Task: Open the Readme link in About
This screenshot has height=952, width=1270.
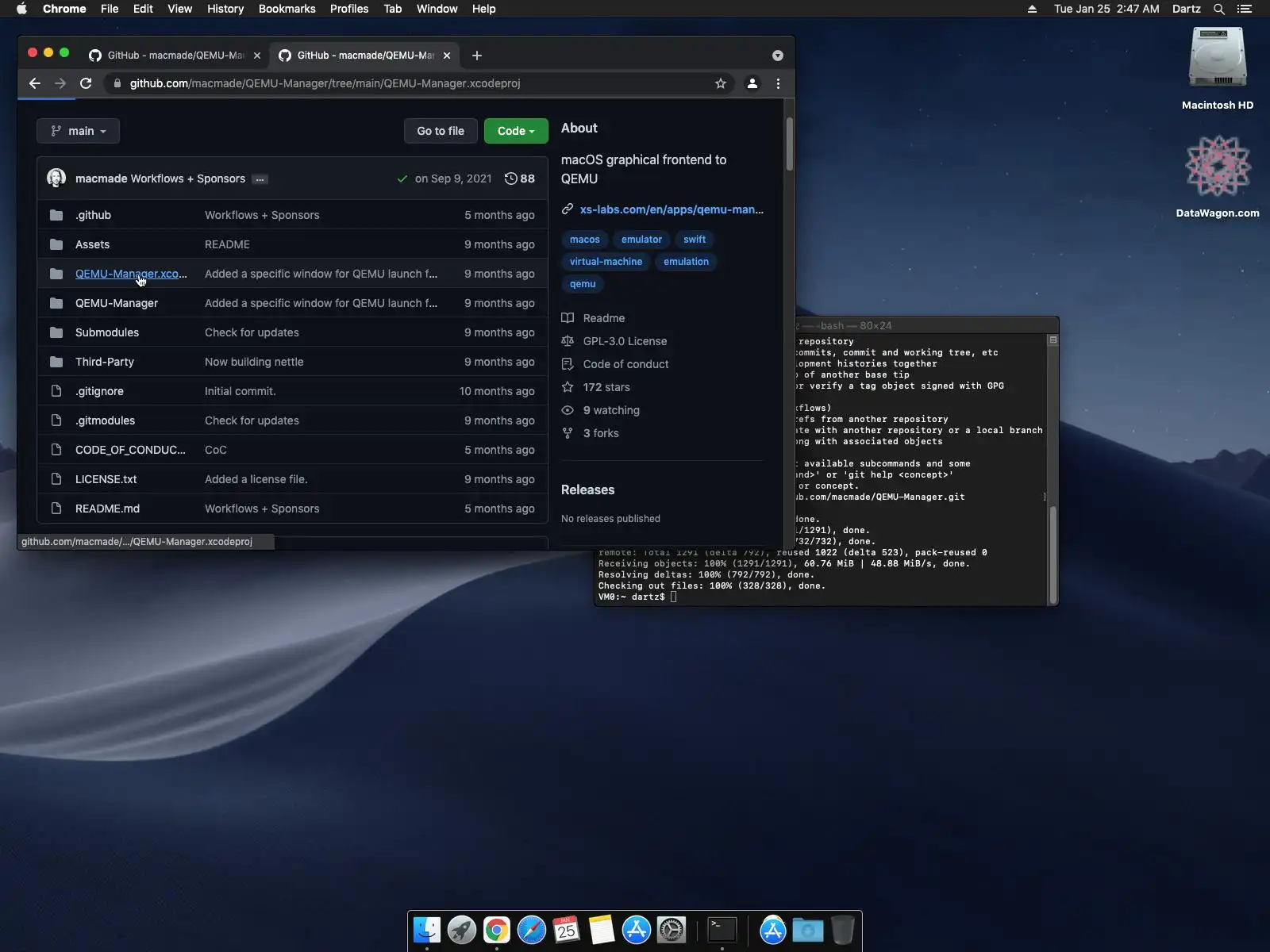Action: pos(604,318)
